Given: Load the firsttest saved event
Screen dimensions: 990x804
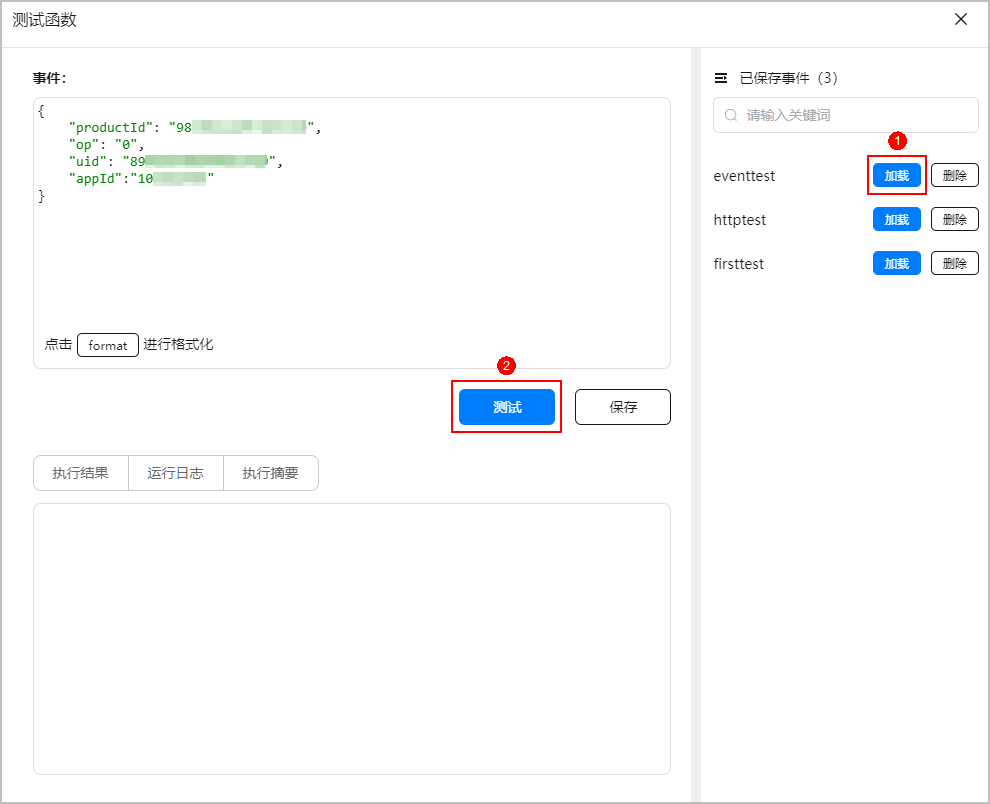Looking at the screenshot, I should coord(896,264).
